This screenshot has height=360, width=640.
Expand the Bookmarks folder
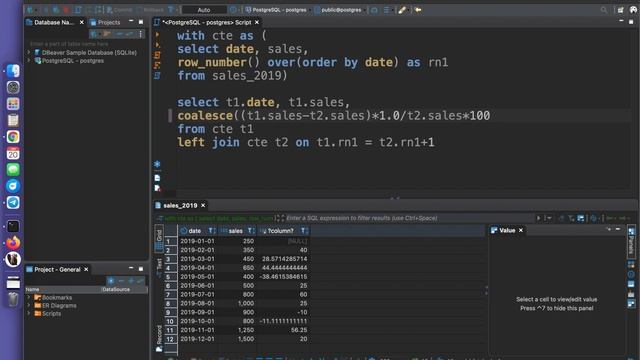tap(29, 298)
